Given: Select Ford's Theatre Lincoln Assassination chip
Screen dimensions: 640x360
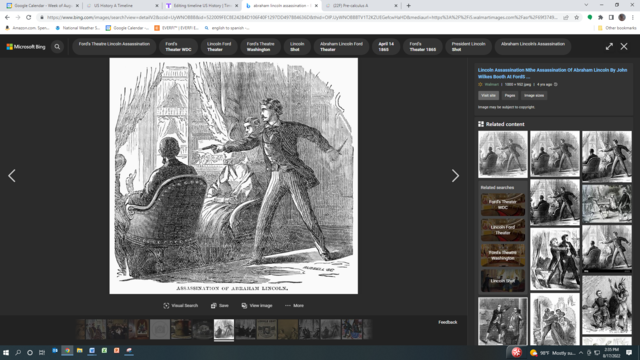Looking at the screenshot, I should pyautogui.click(x=114, y=47).
